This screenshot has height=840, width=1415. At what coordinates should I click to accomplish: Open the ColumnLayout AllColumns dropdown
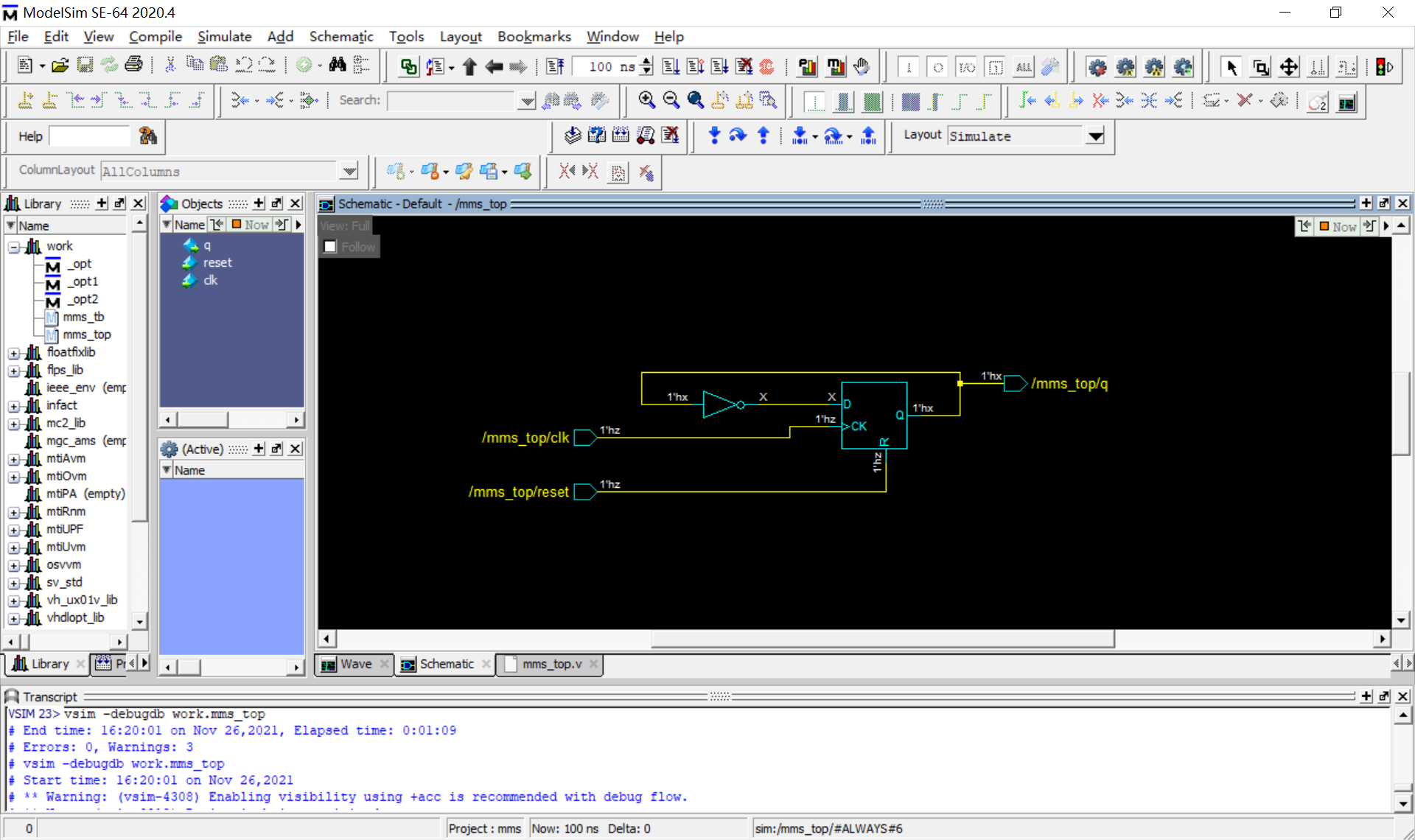tap(349, 172)
